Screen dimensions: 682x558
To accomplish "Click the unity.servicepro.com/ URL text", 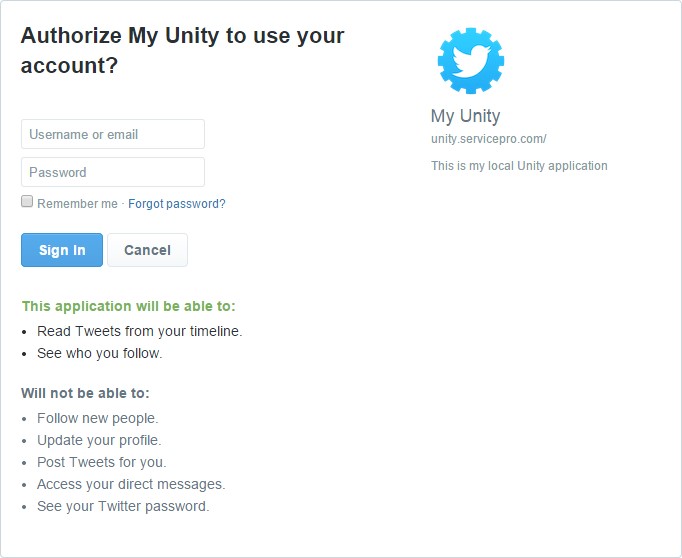I will (x=488, y=139).
